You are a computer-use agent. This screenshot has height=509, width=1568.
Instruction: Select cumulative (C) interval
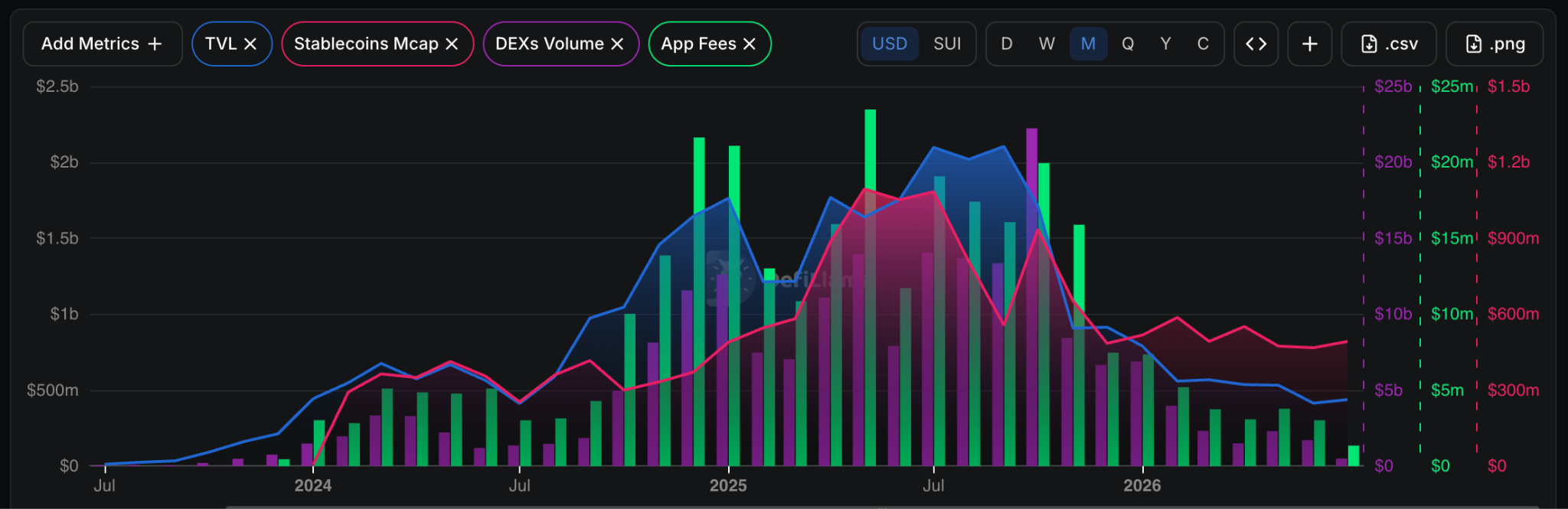tap(1203, 44)
